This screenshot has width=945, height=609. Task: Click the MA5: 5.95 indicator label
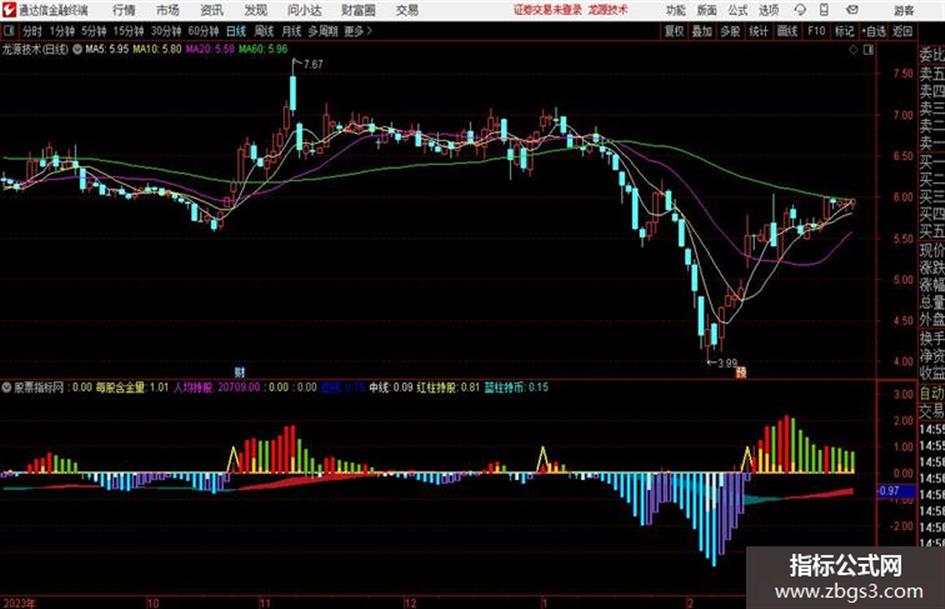coord(107,49)
